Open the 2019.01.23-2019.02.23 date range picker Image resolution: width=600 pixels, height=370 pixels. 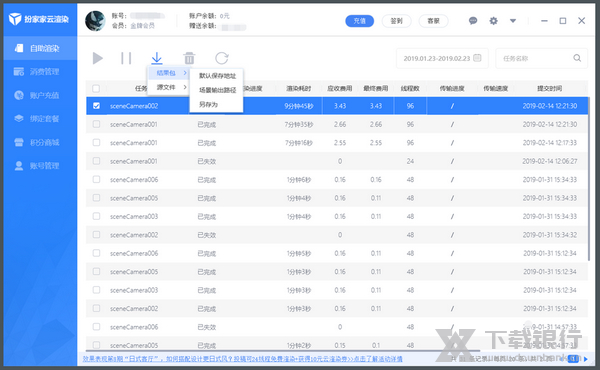(442, 58)
